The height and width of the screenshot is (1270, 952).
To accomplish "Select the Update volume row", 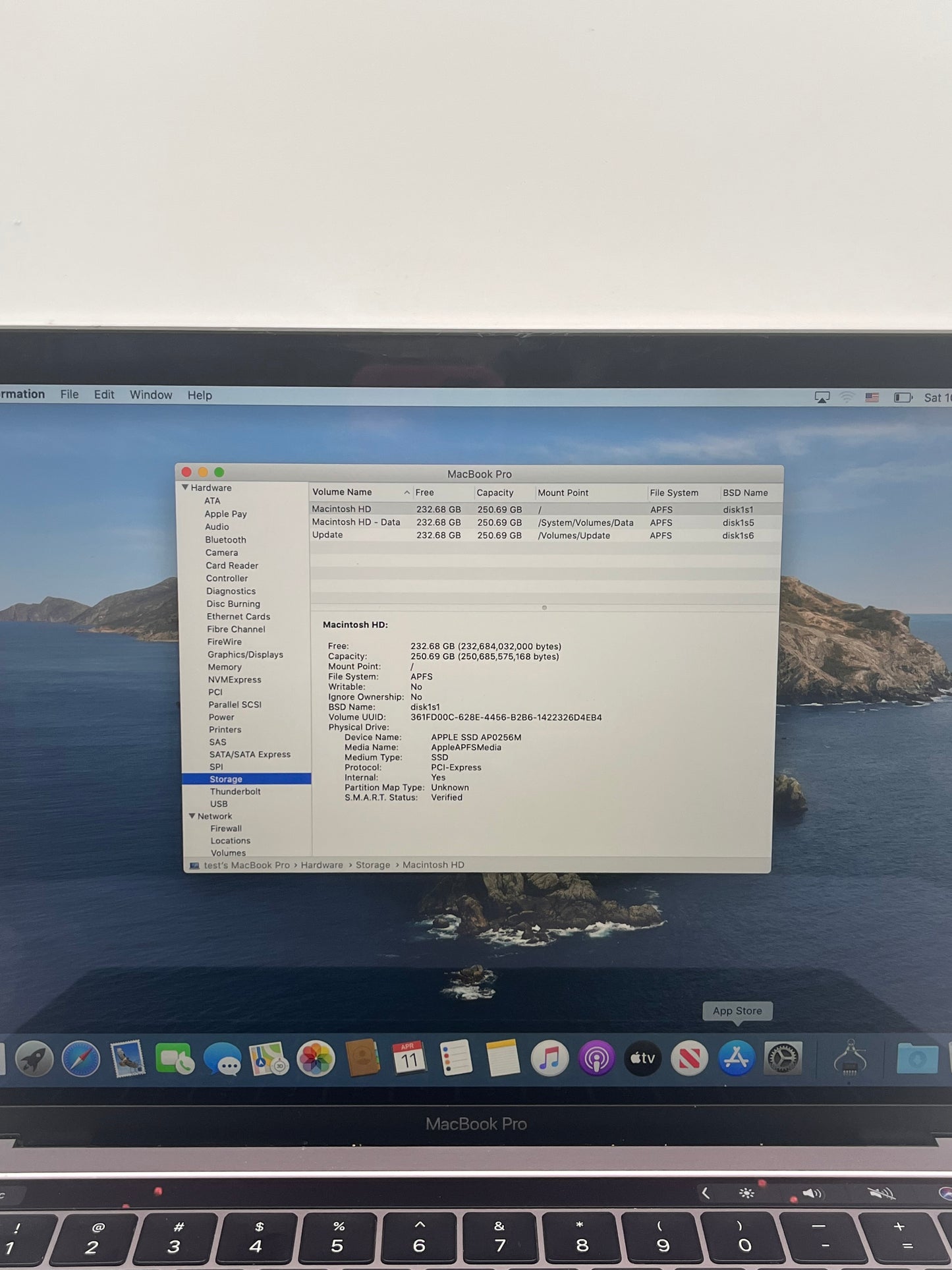I will 546,535.
